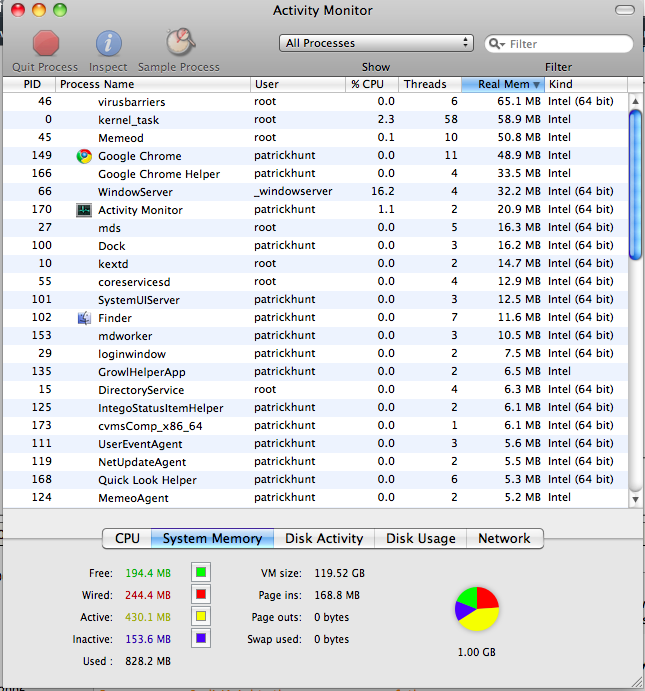Click the 828.2 MB Used value

click(x=148, y=661)
